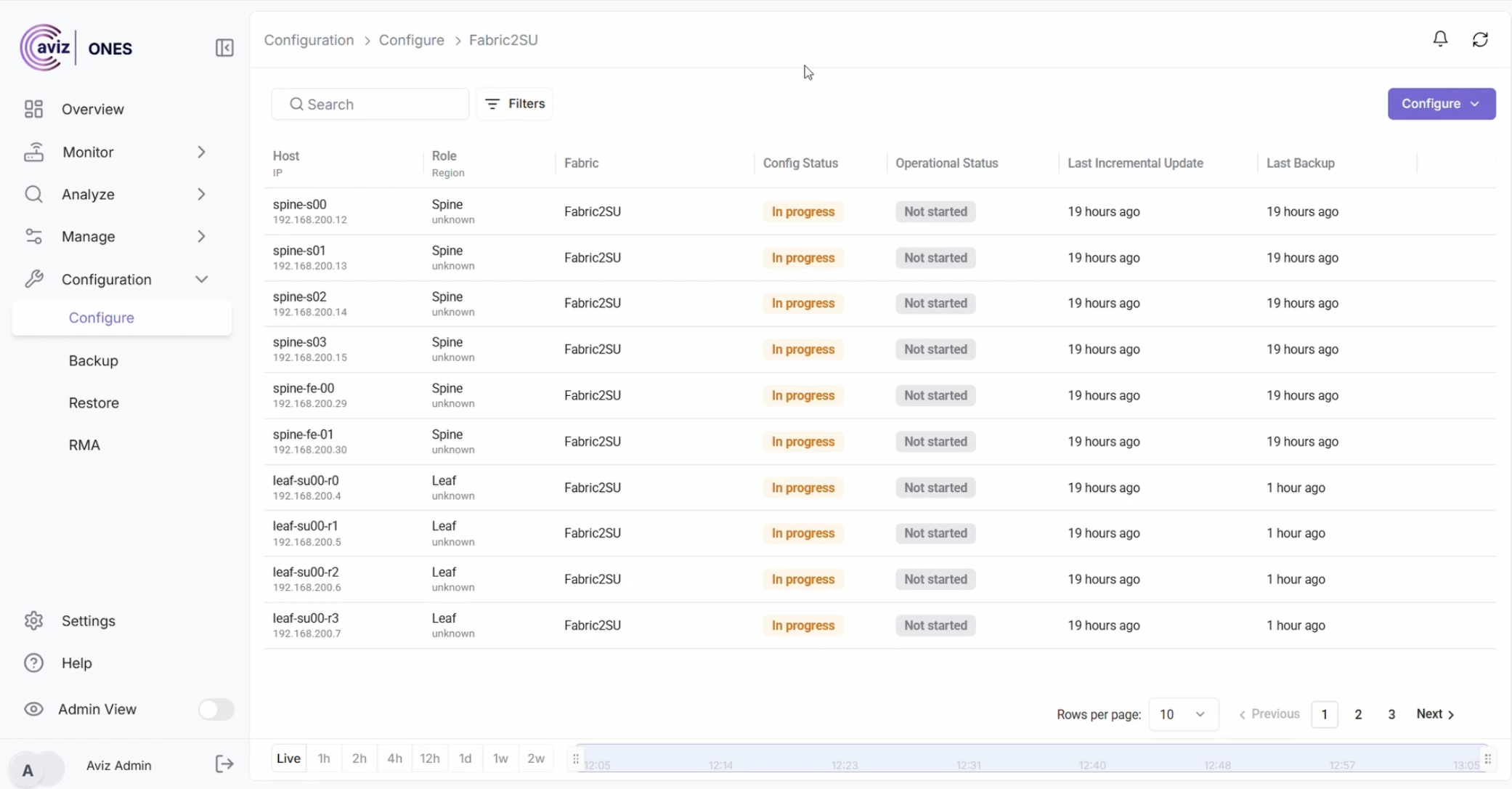Click the logout icon beside Aviz Admin
The image size is (1512, 789).
[x=224, y=764]
